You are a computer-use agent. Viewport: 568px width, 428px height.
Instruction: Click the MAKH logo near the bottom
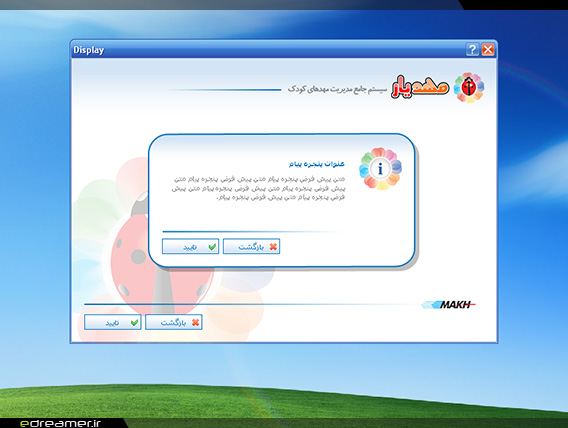(449, 305)
